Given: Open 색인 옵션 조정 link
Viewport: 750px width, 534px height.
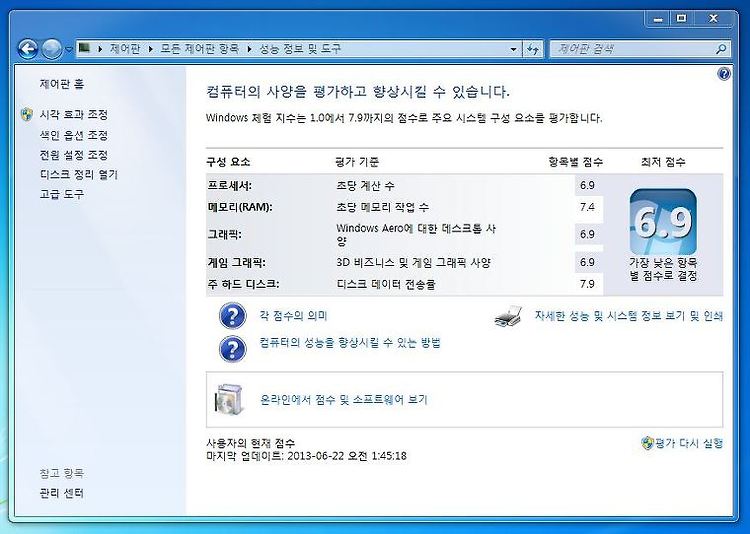Looking at the screenshot, I should pyautogui.click(x=74, y=135).
